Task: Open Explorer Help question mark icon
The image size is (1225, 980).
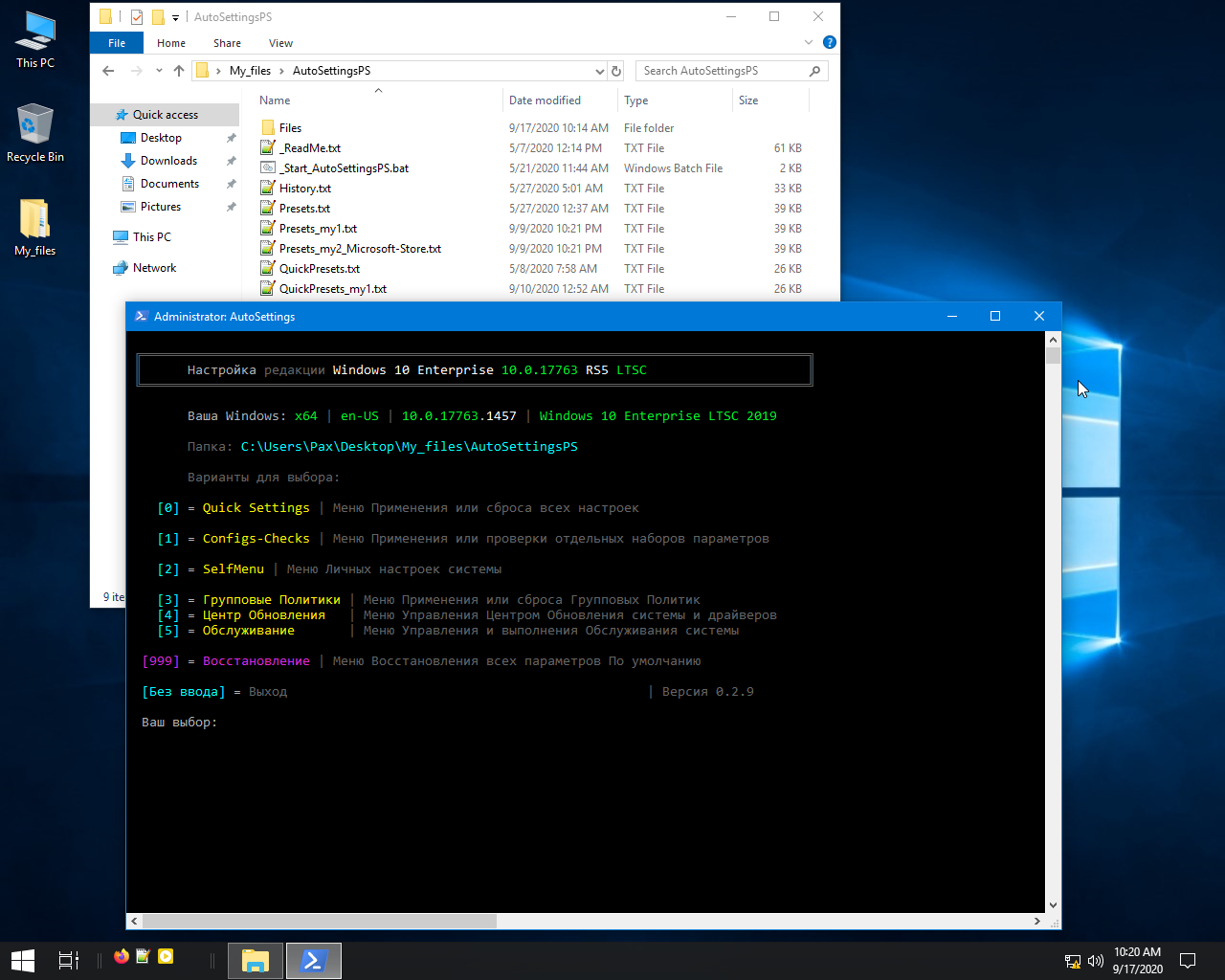Action: point(830,42)
